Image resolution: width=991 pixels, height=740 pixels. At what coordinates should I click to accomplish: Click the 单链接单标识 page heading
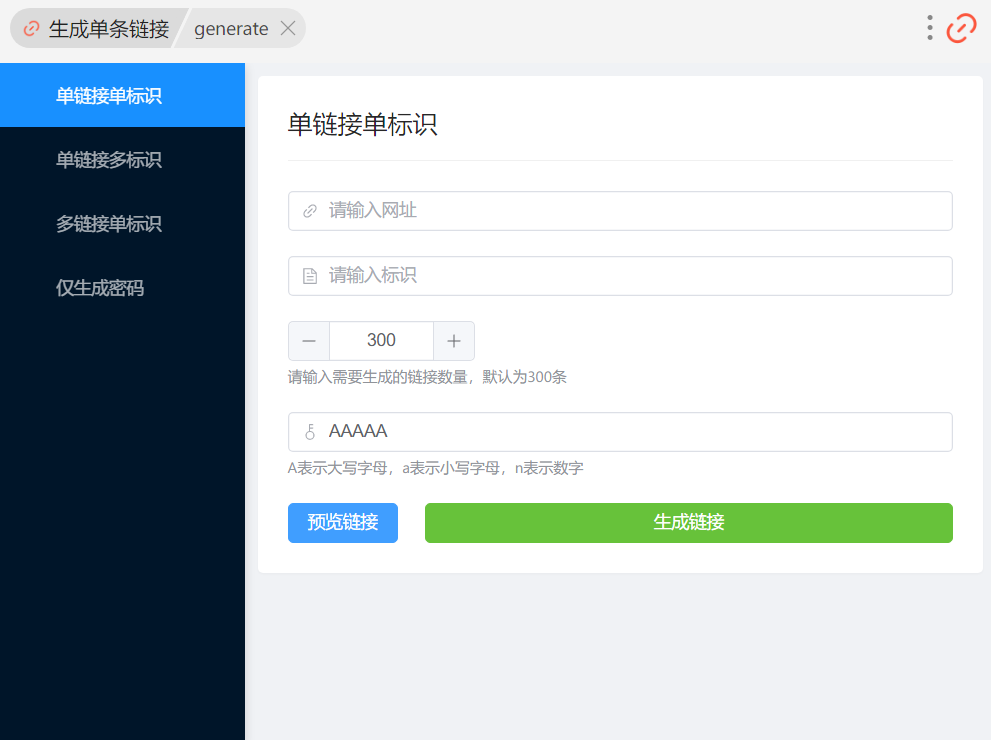pos(362,124)
